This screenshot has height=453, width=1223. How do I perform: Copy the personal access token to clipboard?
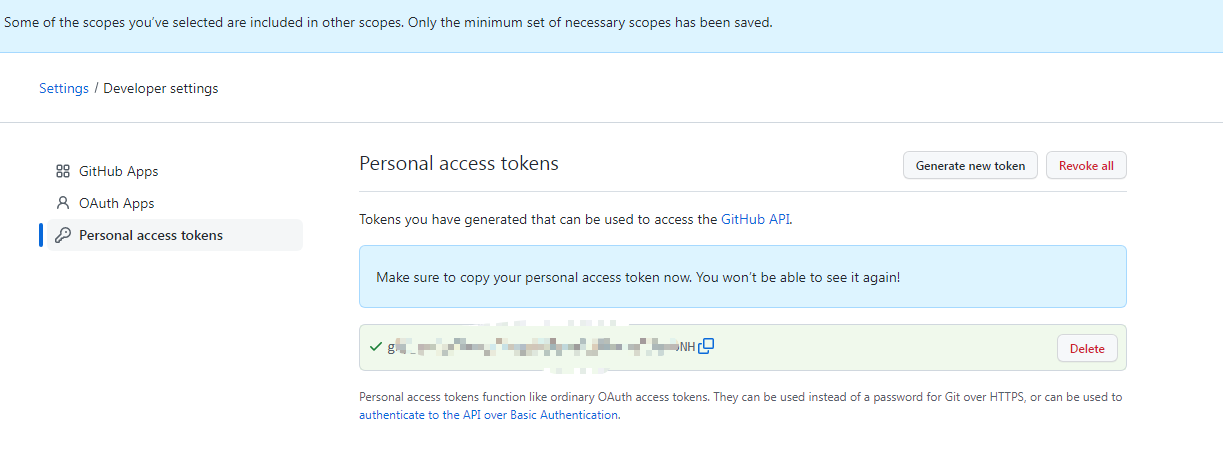point(706,346)
